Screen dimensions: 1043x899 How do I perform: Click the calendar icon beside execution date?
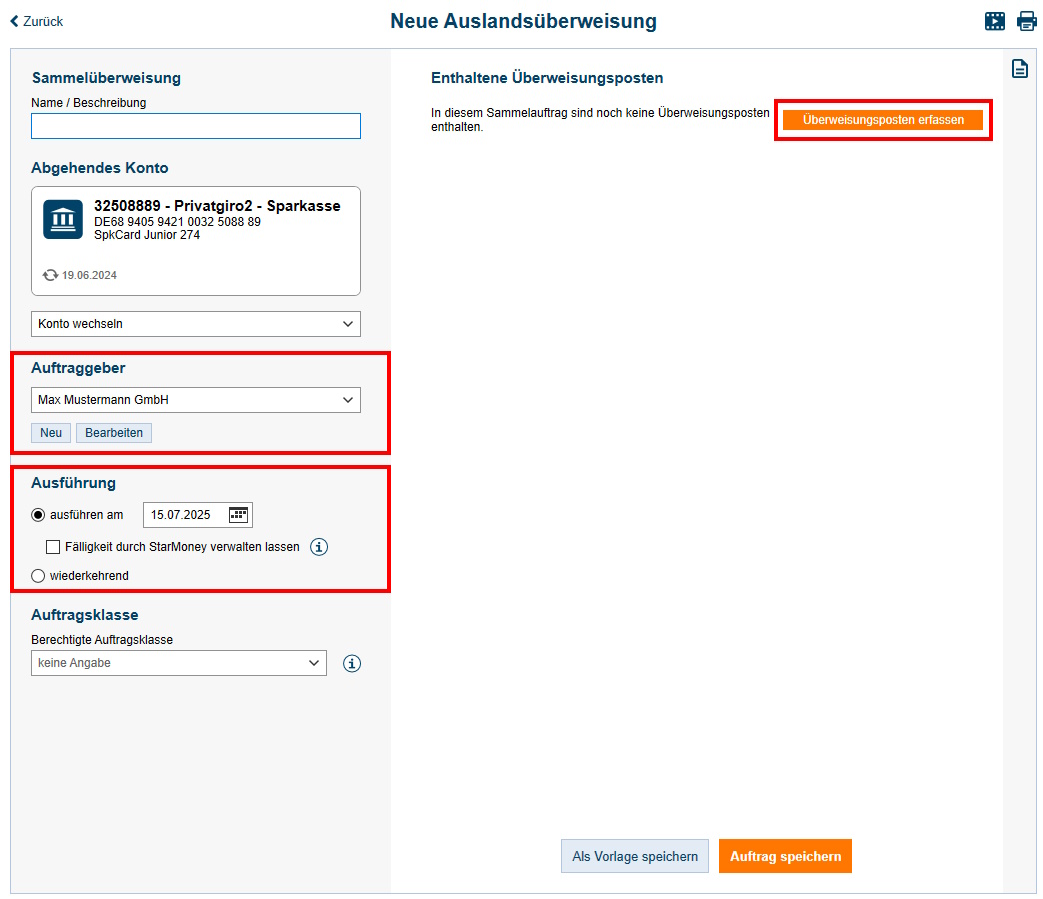[x=238, y=515]
